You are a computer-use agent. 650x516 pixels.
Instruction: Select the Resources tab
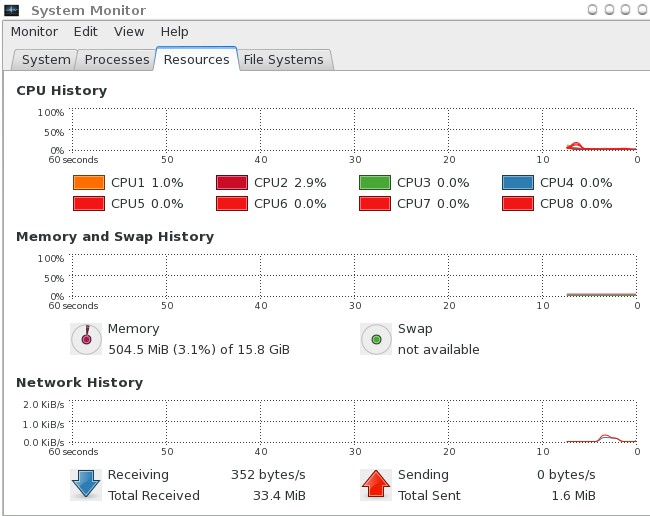(x=196, y=59)
